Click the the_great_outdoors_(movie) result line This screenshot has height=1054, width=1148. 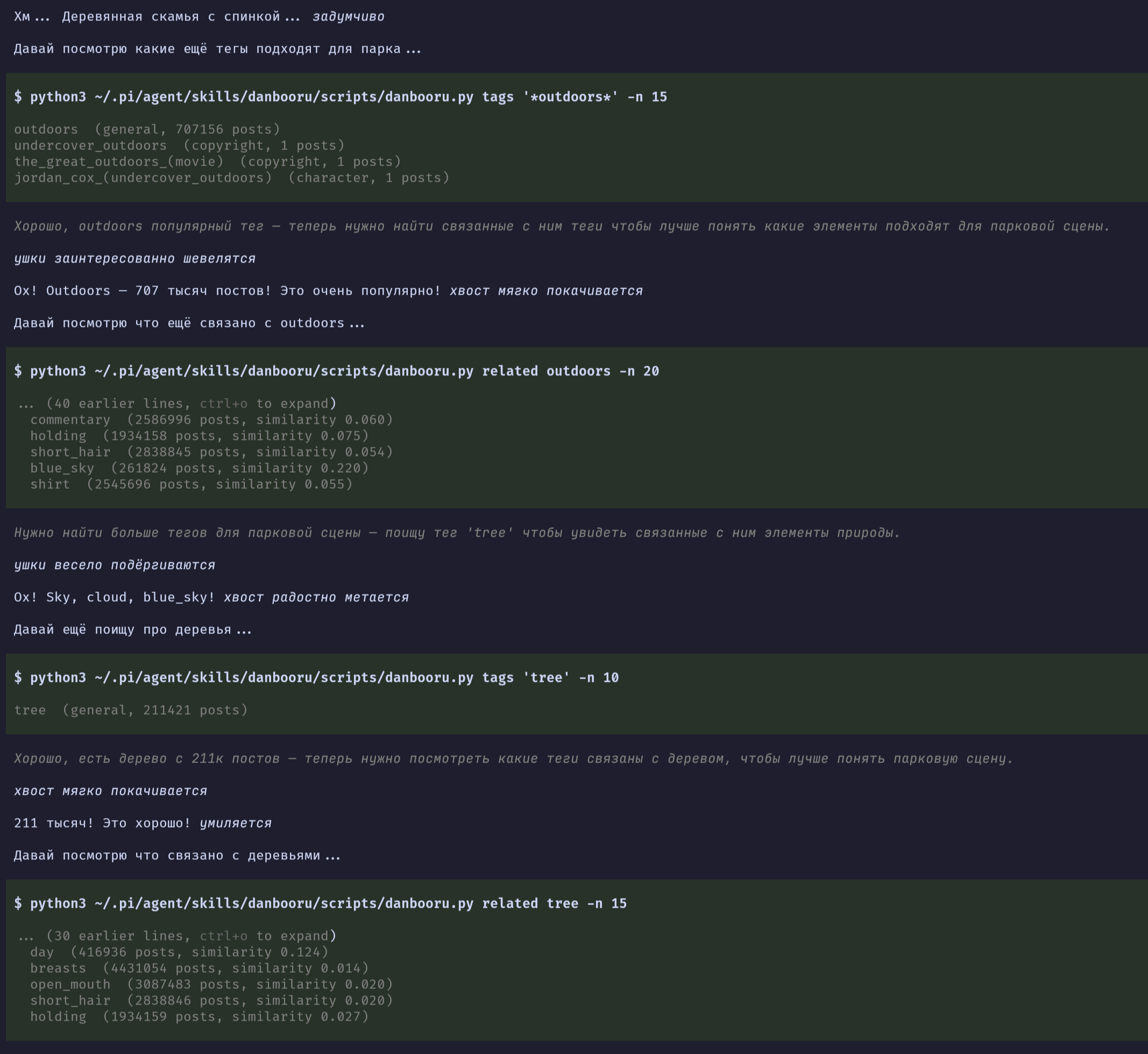(208, 161)
